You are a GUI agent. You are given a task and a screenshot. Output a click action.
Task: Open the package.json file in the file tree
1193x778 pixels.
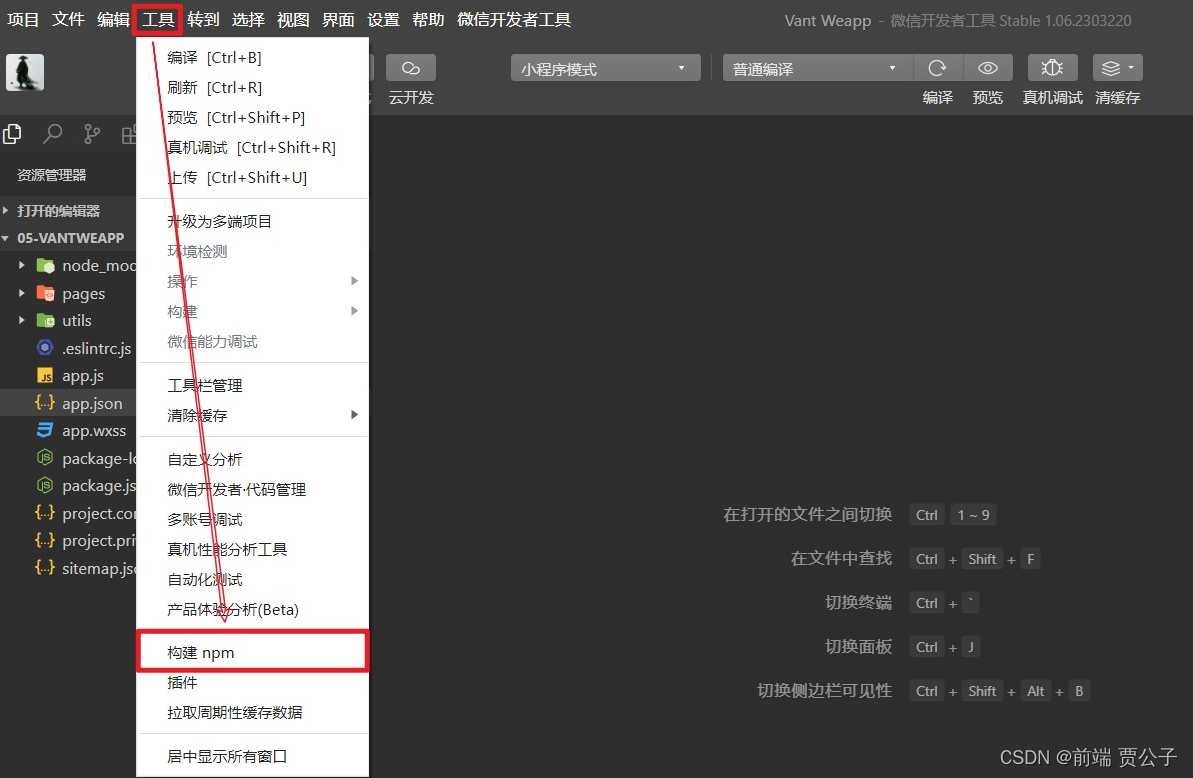(86, 485)
